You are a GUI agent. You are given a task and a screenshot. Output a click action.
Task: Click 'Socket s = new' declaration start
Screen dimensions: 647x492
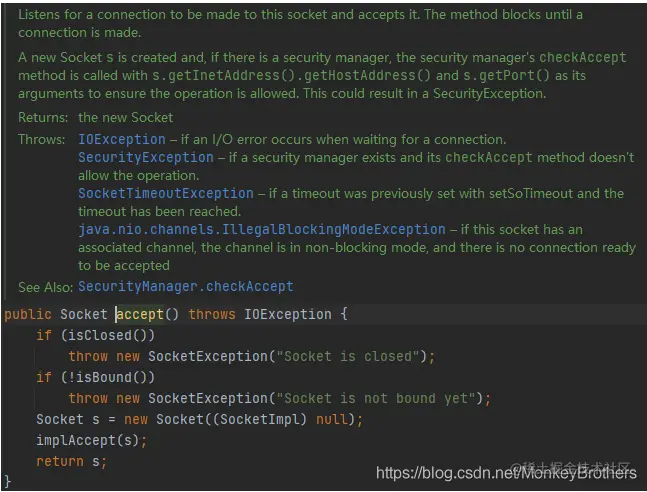coord(92,419)
